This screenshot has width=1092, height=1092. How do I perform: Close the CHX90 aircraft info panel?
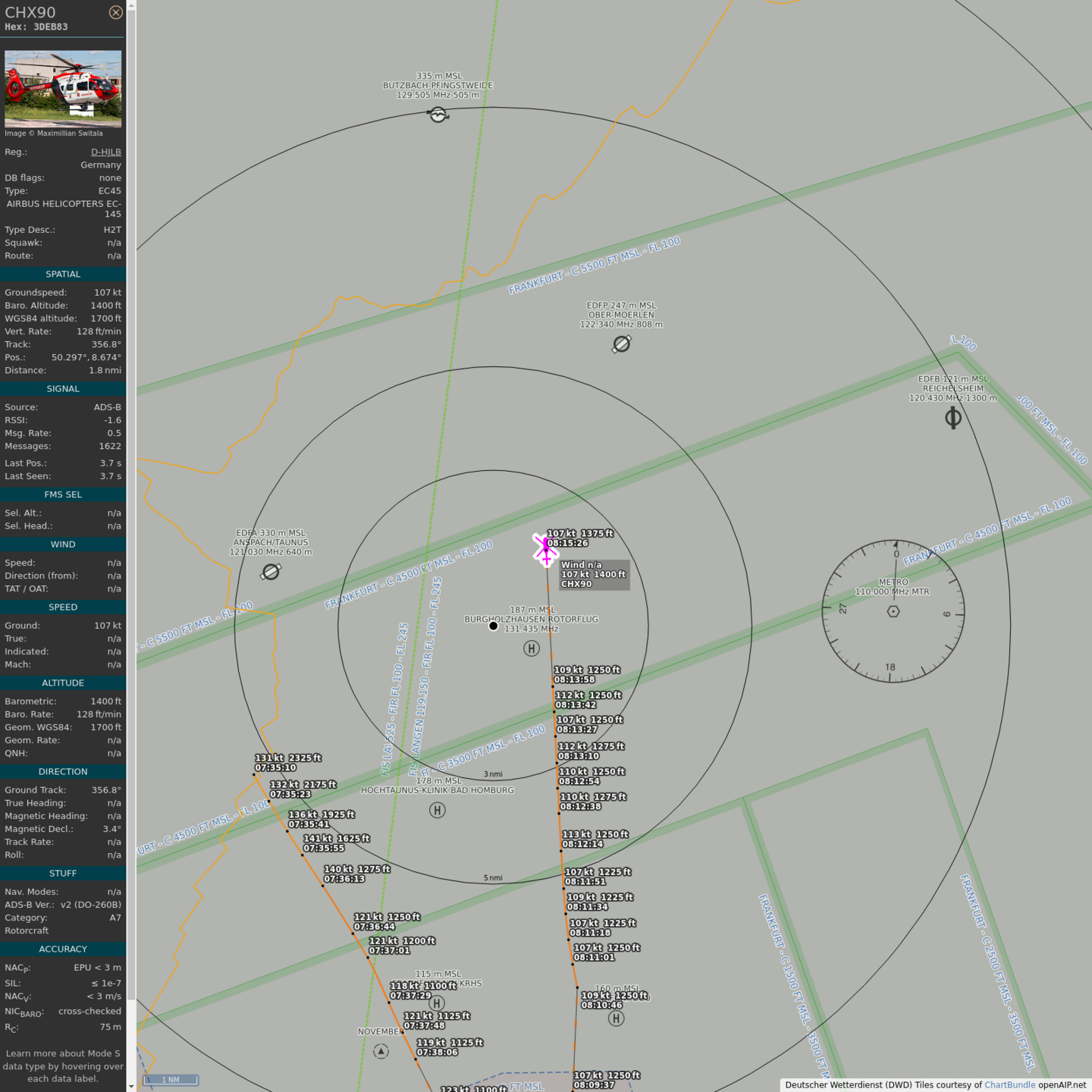(115, 12)
